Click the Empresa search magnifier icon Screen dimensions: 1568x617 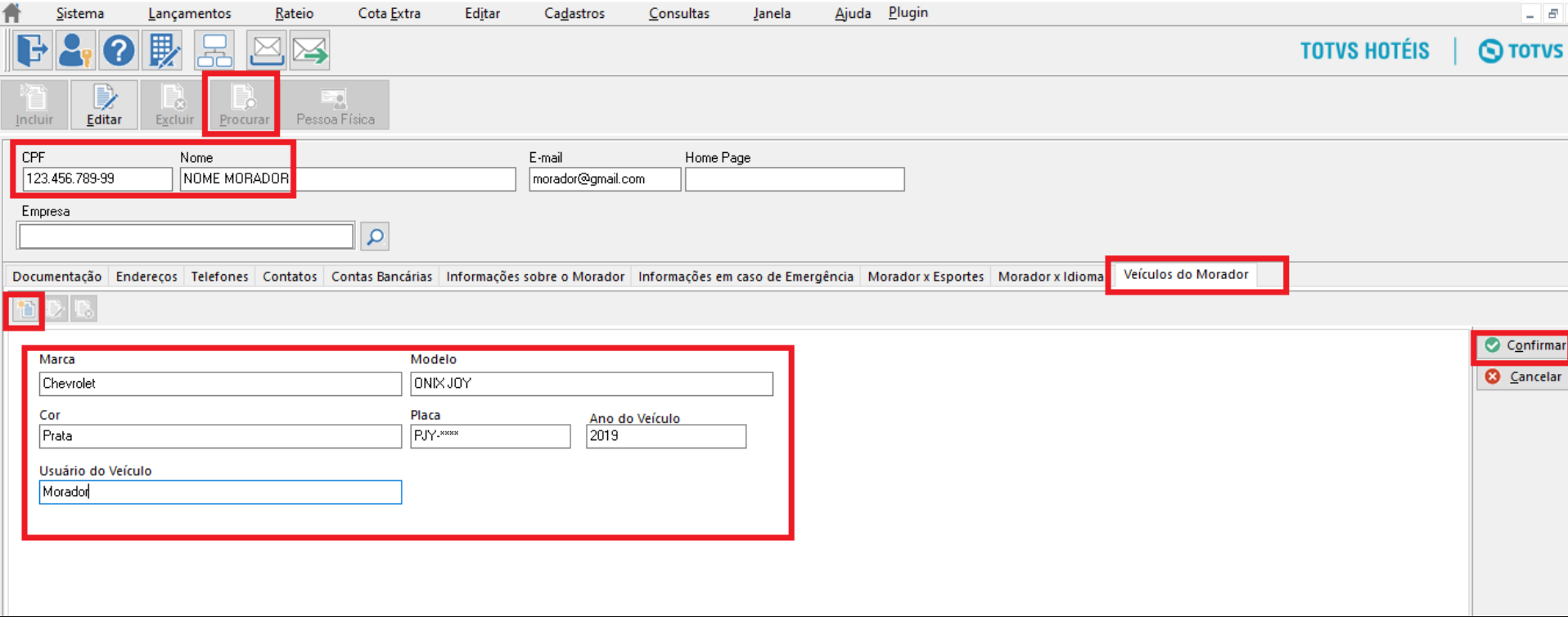(x=375, y=236)
